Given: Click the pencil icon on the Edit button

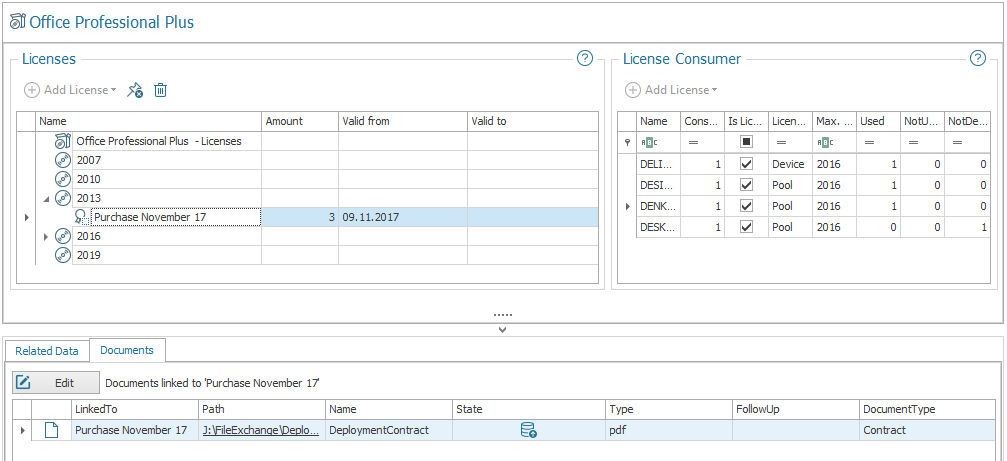Looking at the screenshot, I should [23, 383].
